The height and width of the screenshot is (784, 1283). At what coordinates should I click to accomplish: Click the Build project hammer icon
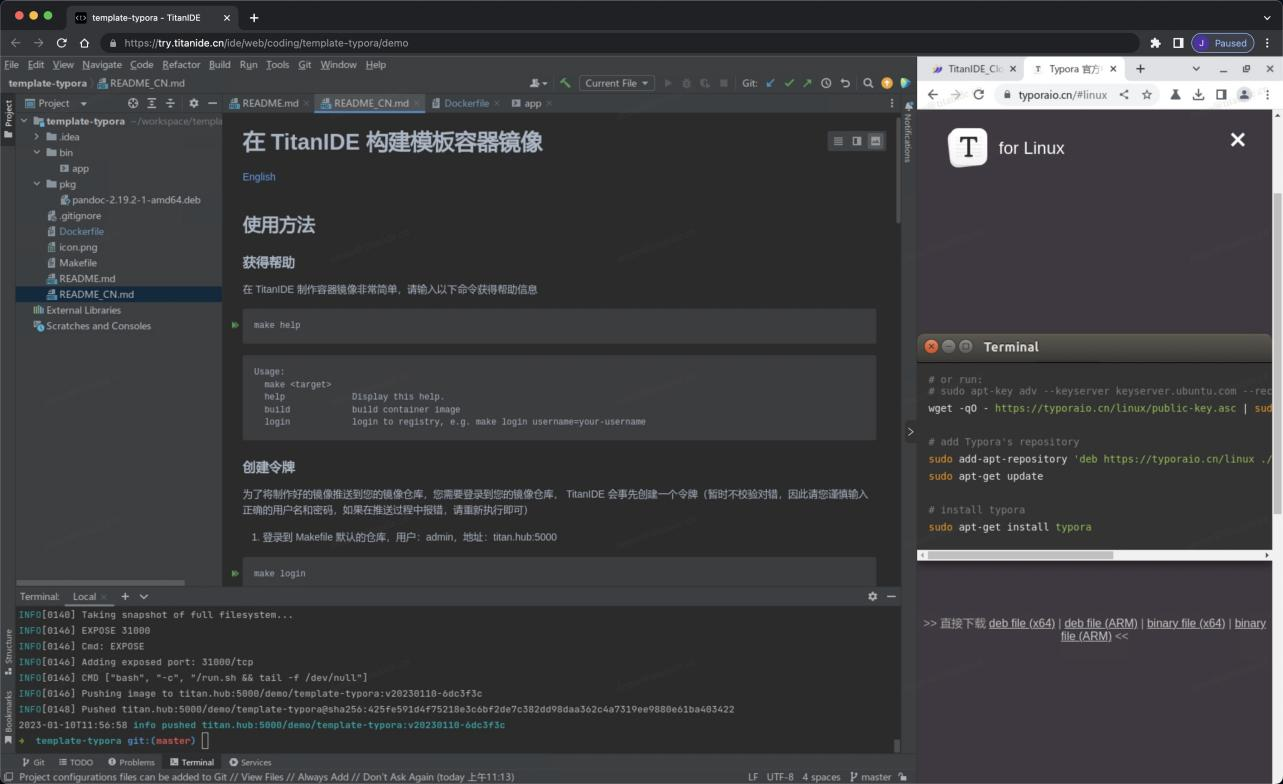click(x=566, y=83)
